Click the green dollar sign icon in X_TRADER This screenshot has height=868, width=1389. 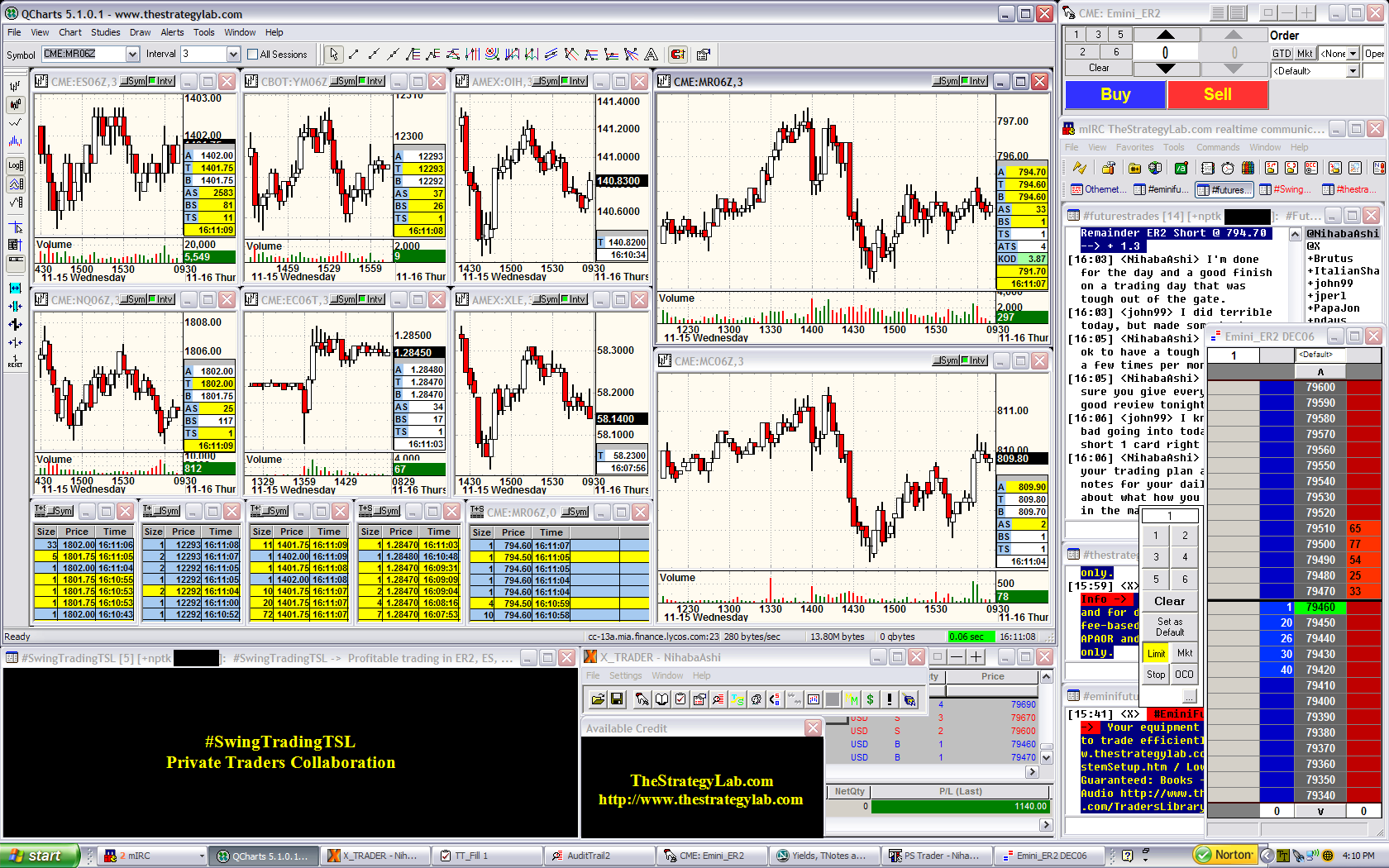[x=870, y=699]
